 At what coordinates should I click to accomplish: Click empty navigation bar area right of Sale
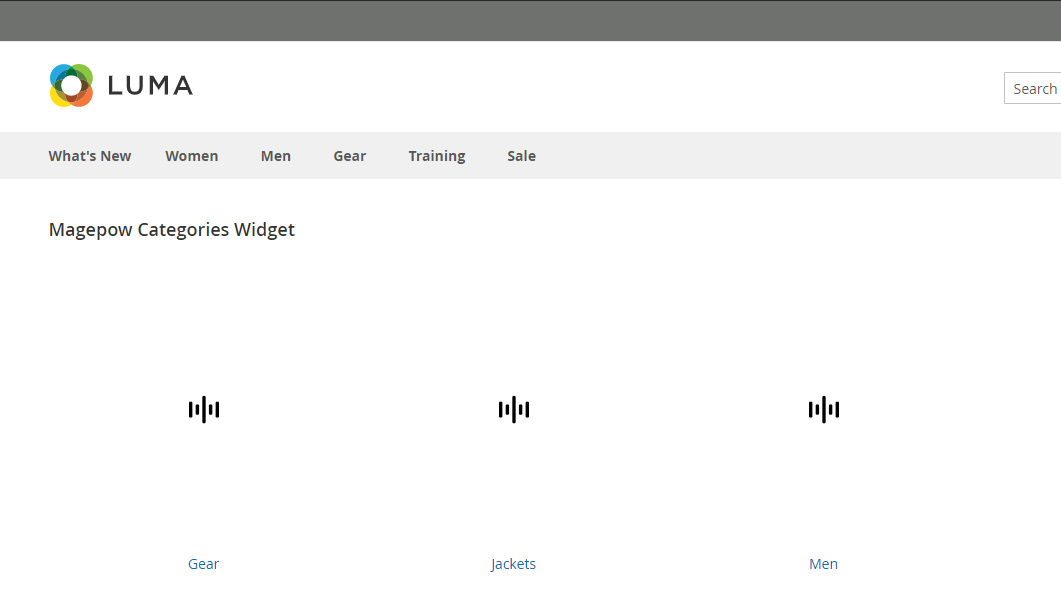pos(800,156)
